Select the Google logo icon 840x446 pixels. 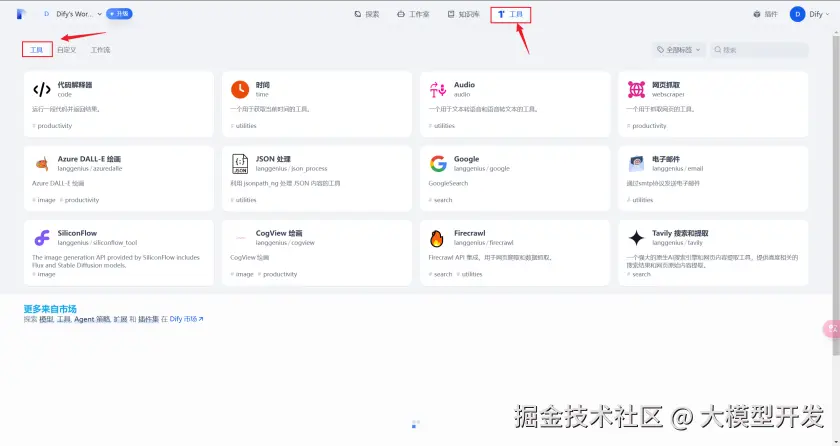click(438, 164)
